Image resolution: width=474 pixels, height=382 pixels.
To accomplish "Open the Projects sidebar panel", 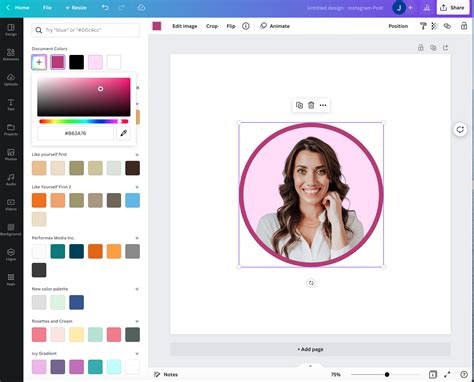I will point(11,130).
